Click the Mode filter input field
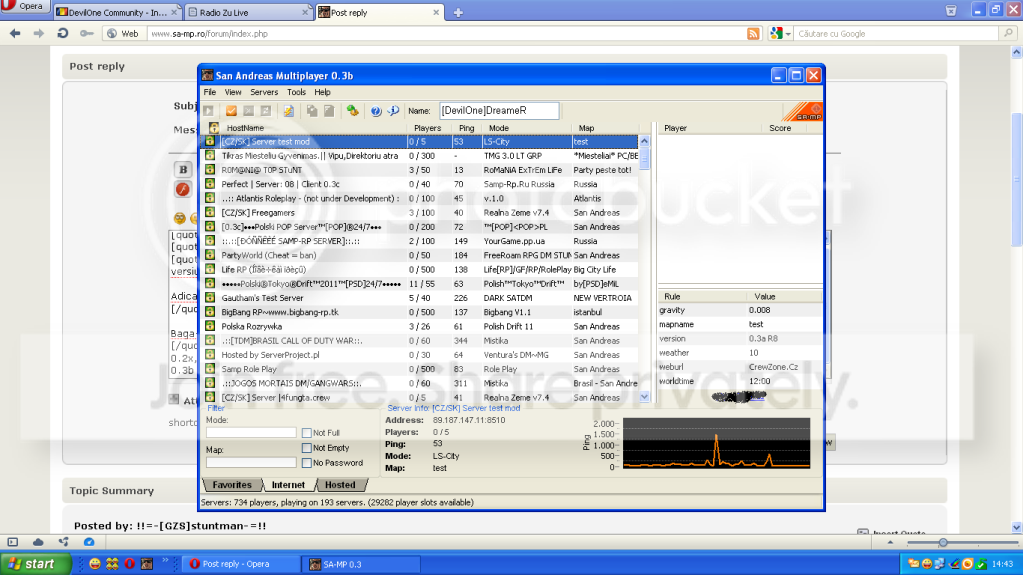 point(251,433)
